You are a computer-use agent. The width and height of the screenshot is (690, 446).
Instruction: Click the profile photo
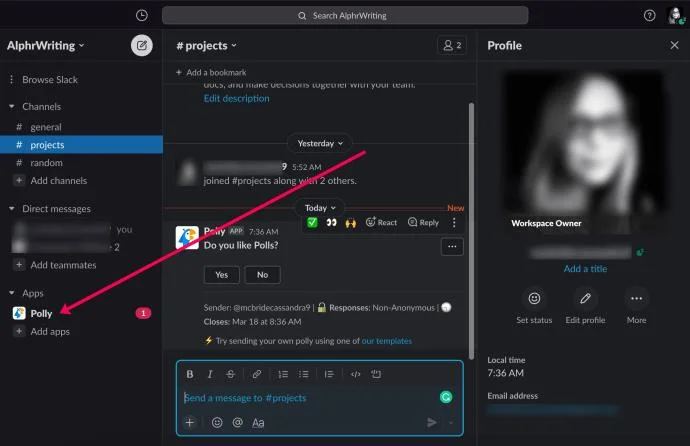coord(584,152)
